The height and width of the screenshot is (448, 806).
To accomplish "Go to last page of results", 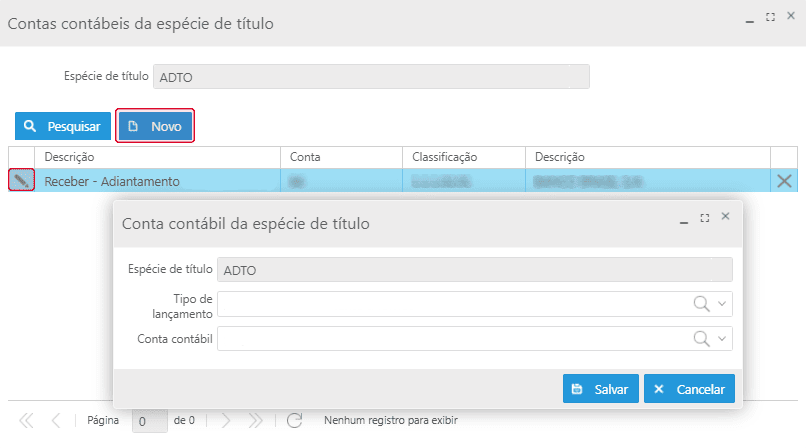I will pos(255,421).
